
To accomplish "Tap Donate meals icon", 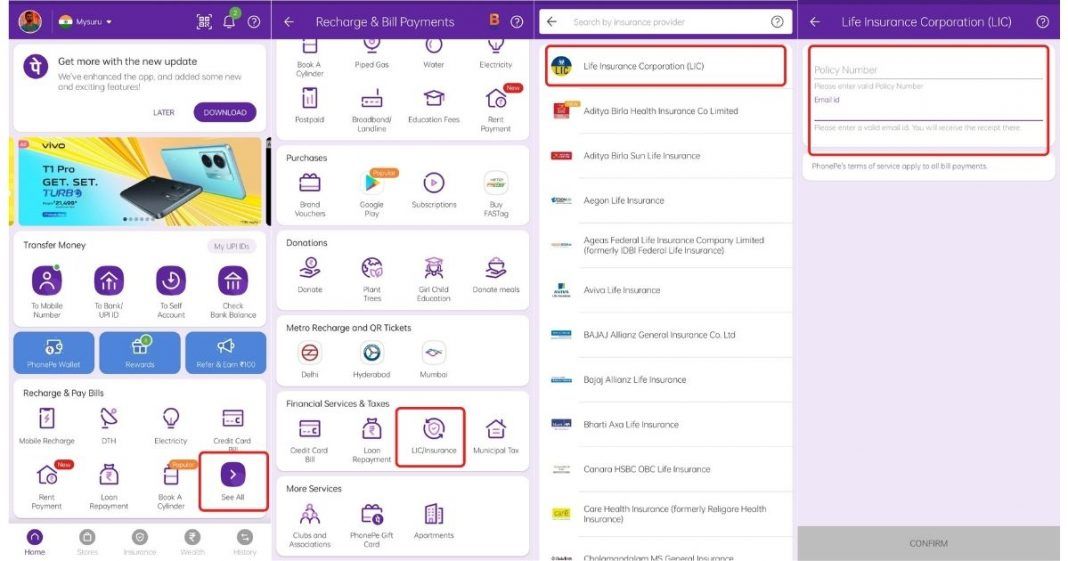I will [x=496, y=268].
